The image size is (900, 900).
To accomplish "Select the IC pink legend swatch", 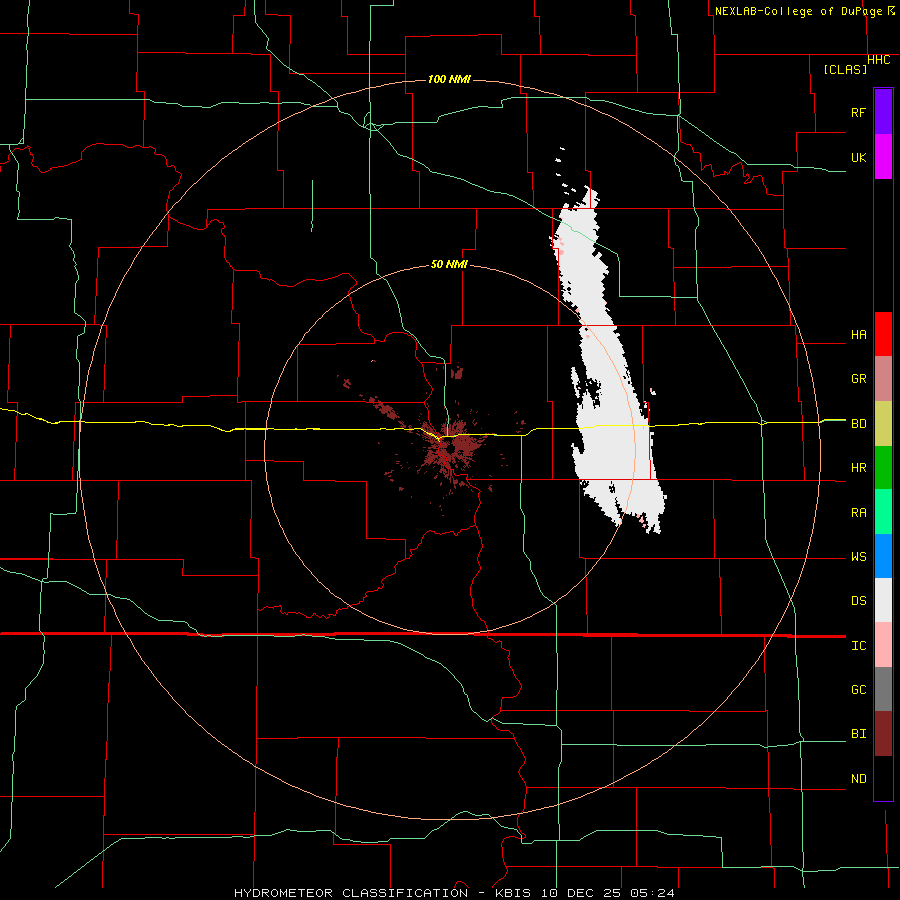I will pyautogui.click(x=883, y=645).
